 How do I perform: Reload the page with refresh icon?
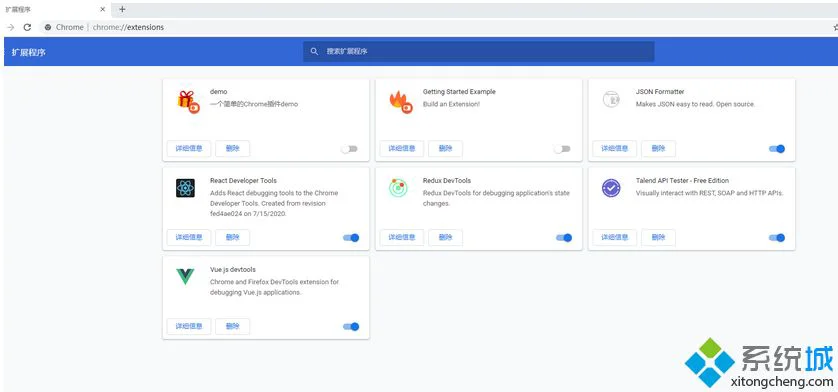tap(27, 27)
